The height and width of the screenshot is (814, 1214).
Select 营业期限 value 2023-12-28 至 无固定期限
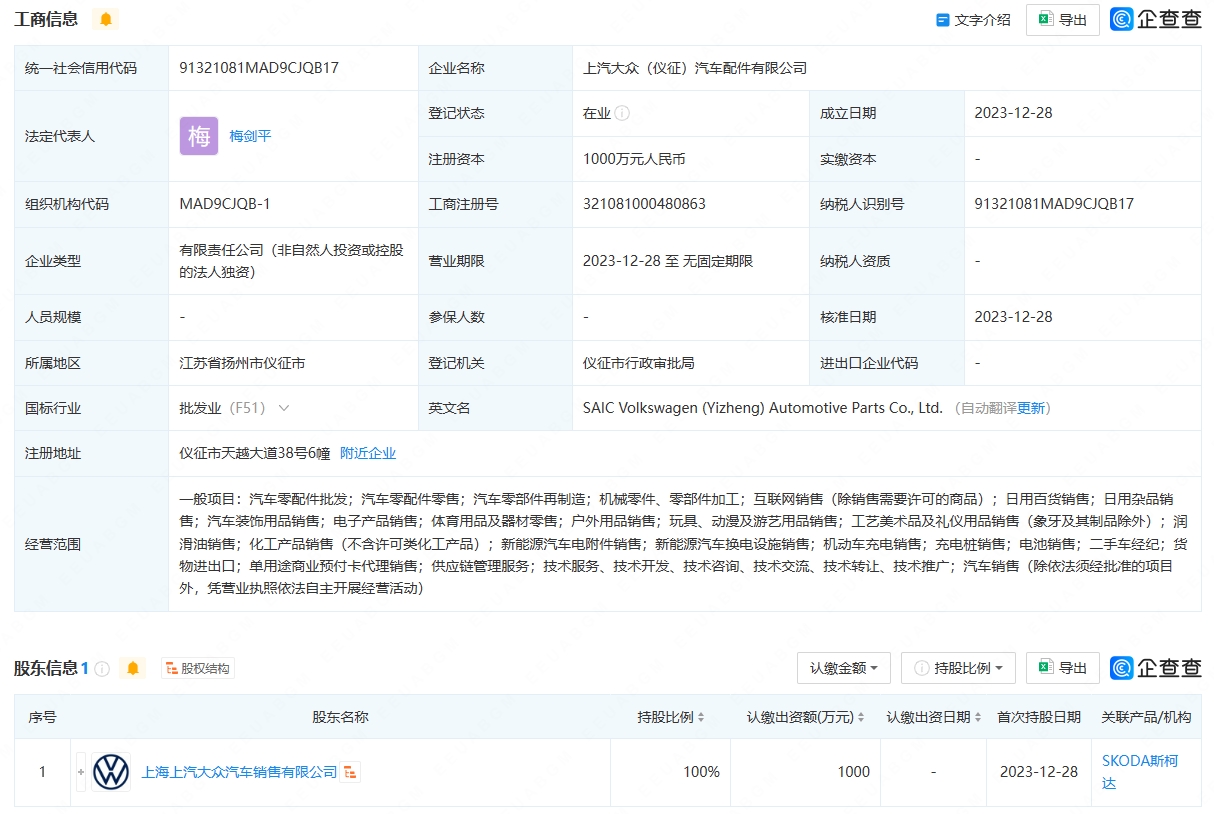pyautogui.click(x=668, y=261)
